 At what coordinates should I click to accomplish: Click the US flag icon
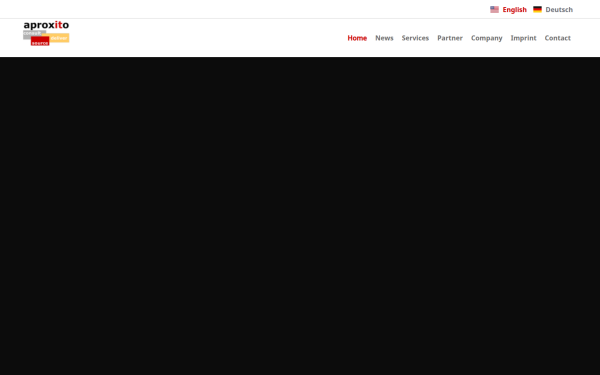tap(494, 10)
